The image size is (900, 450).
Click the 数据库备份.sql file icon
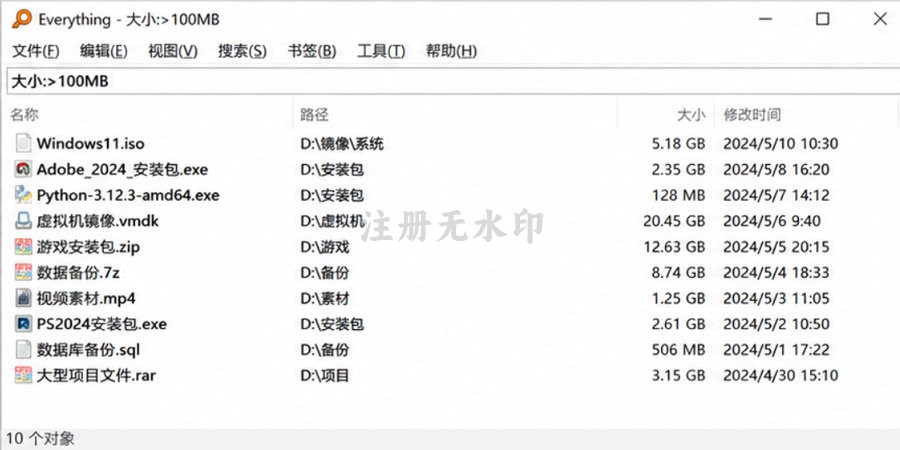click(x=23, y=349)
